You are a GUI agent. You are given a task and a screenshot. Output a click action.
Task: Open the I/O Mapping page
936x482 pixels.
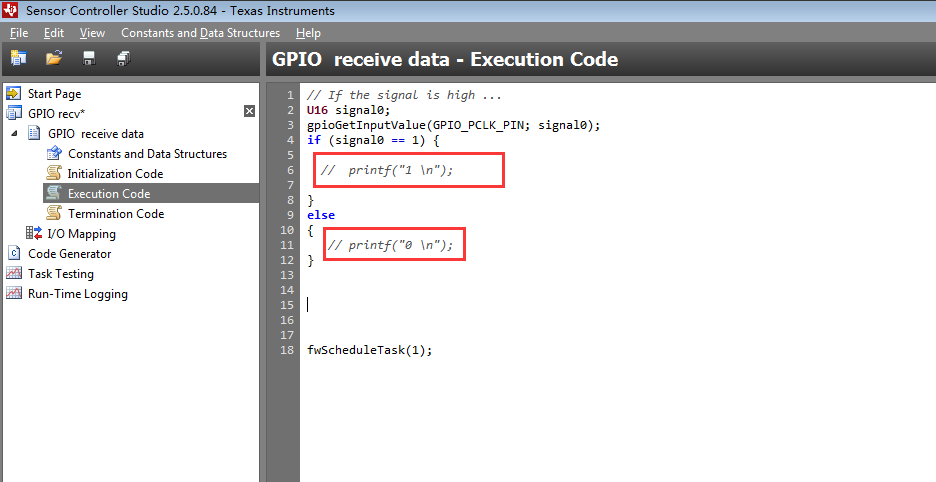click(x=82, y=234)
